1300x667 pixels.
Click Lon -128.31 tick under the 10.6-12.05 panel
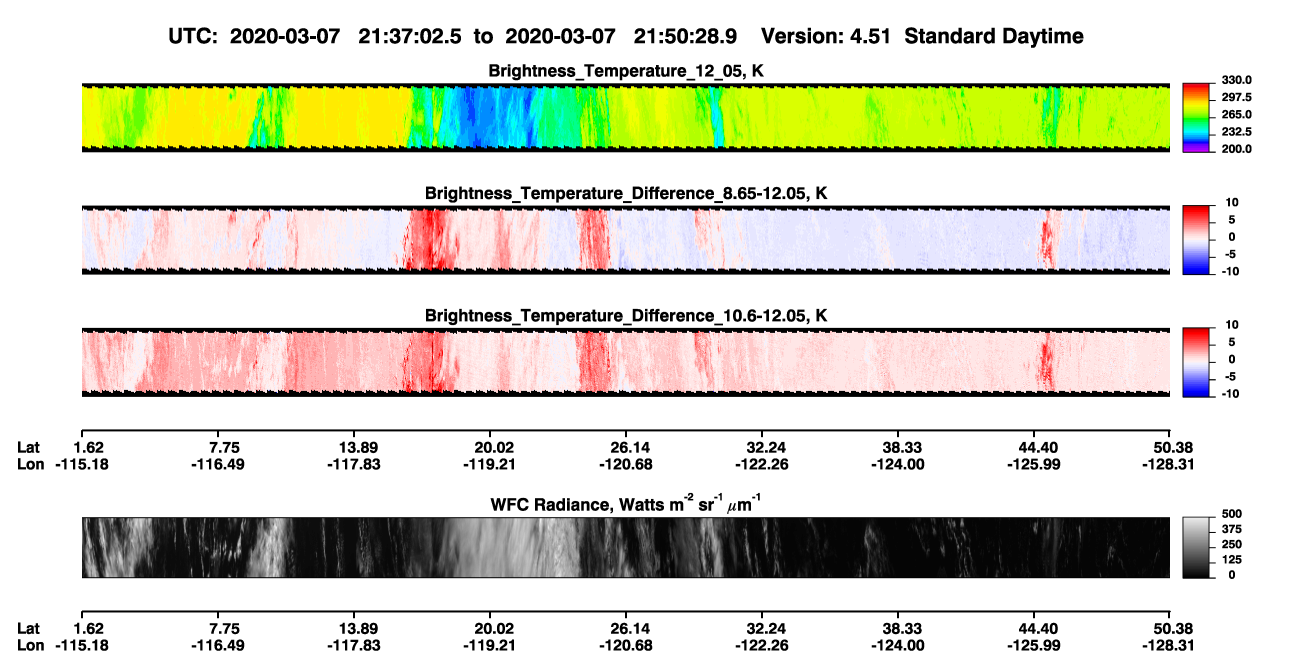click(1168, 464)
